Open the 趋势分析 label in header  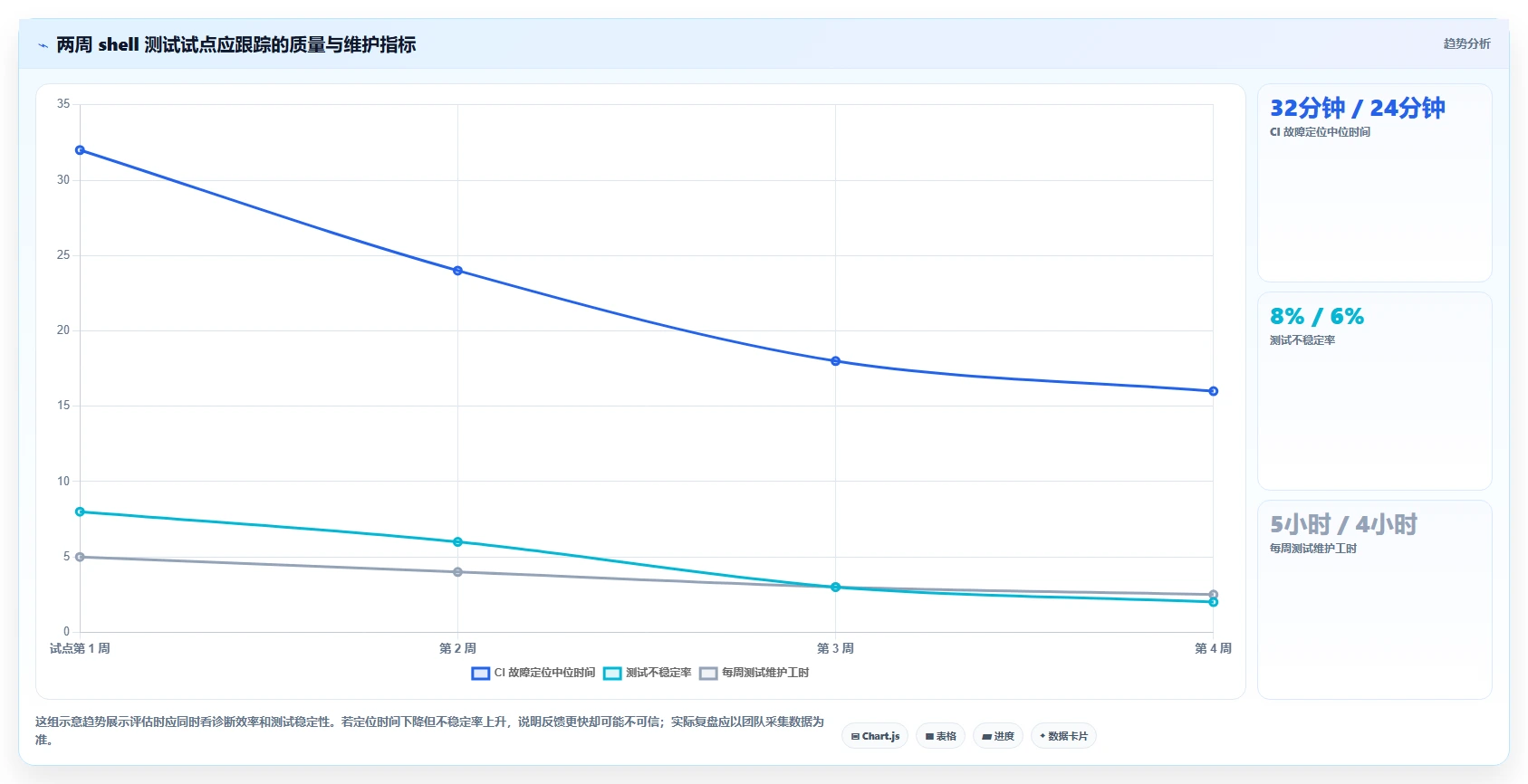(x=1466, y=43)
